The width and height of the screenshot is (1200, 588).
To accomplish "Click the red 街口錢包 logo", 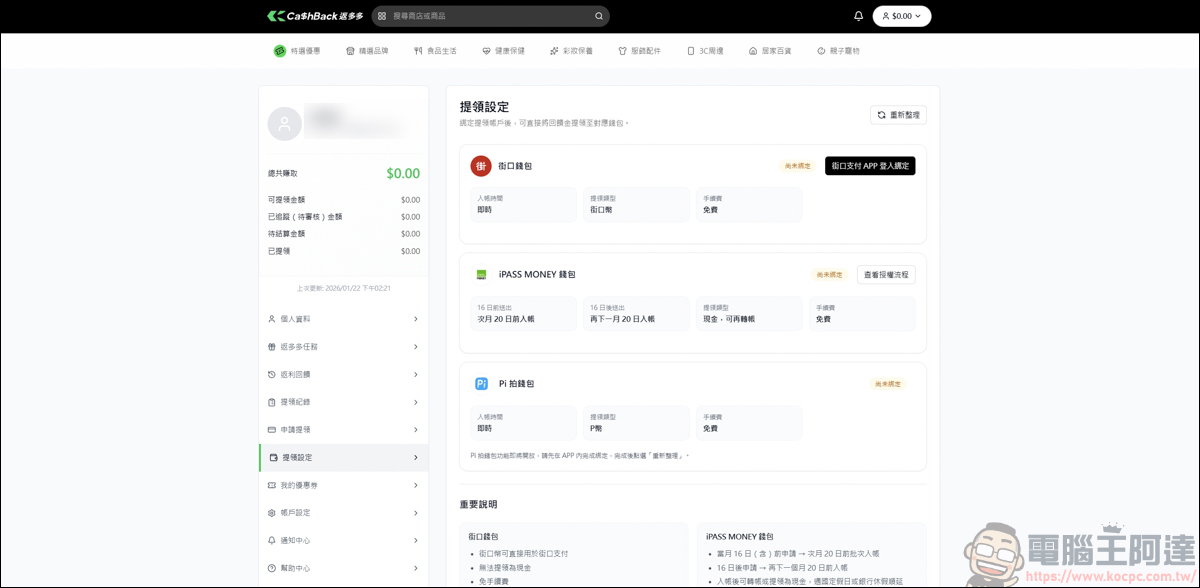I will point(481,166).
